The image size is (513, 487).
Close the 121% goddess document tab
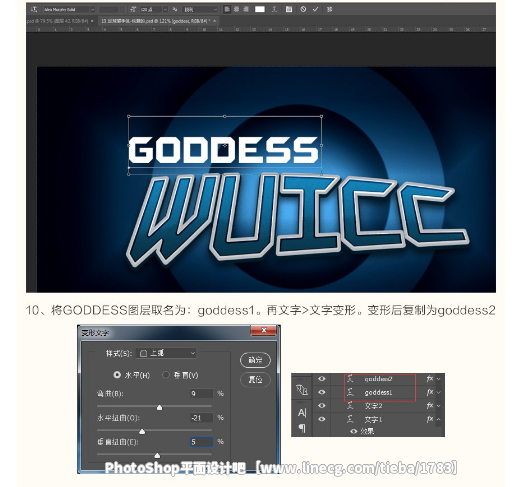215,21
